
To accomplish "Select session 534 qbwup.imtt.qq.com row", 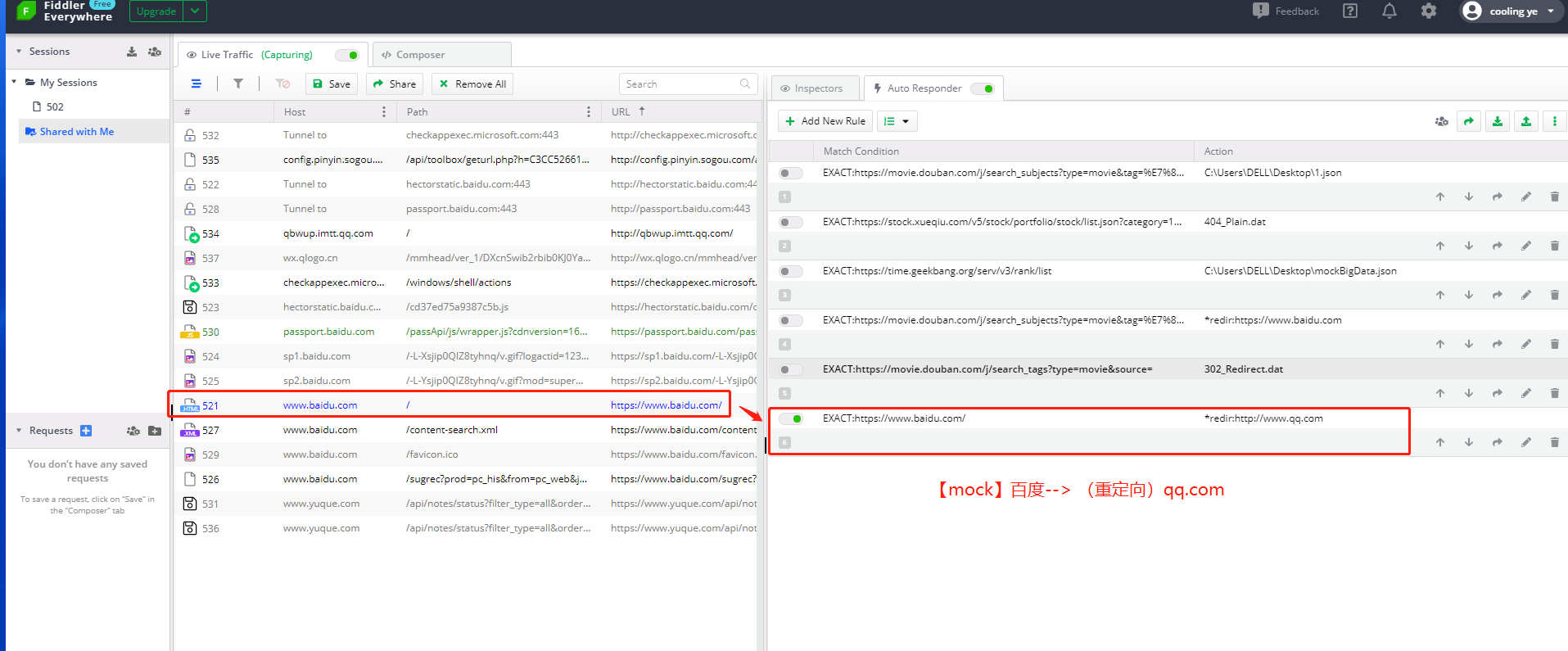I will tap(467, 233).
